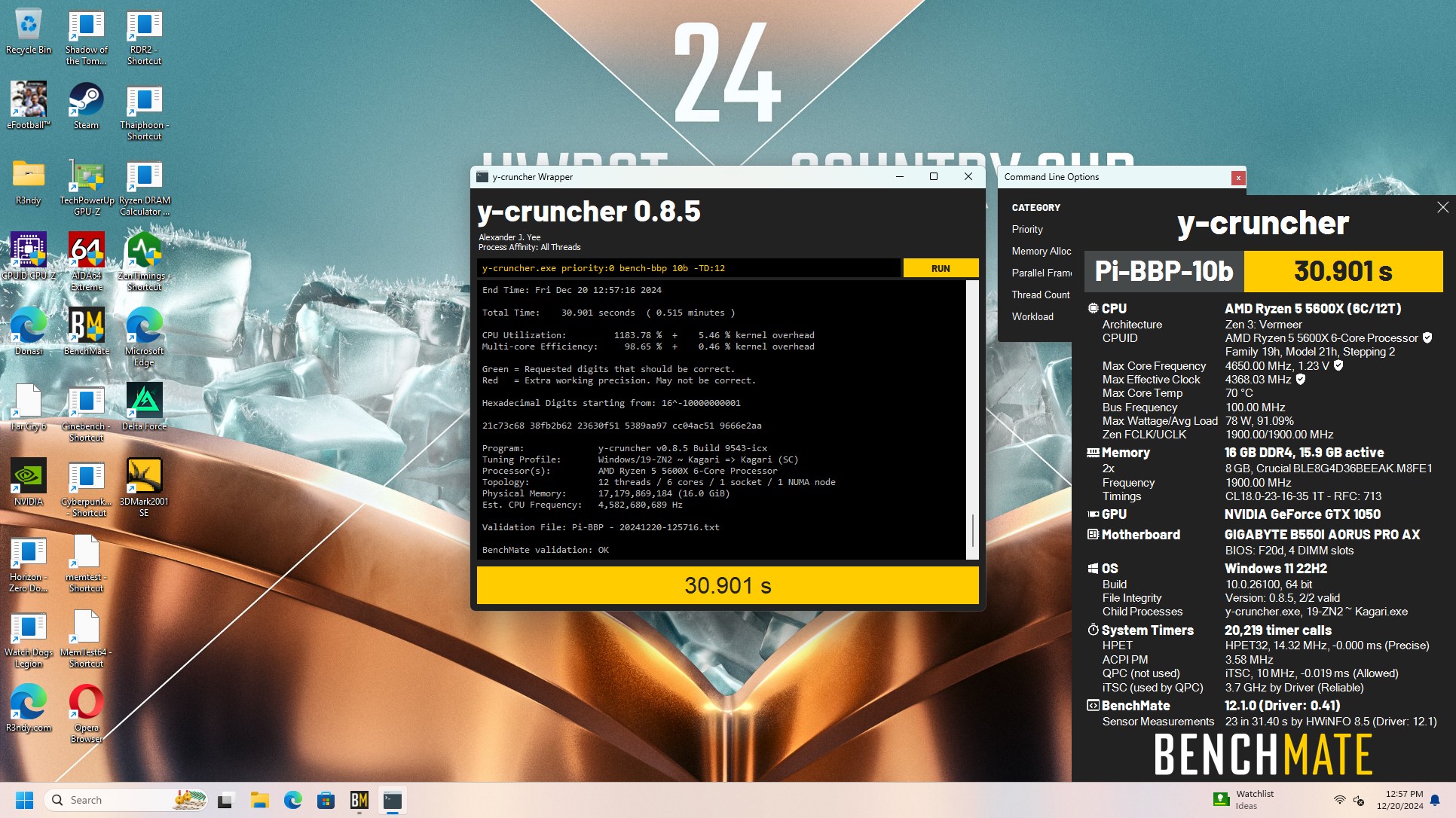The height and width of the screenshot is (818, 1456).
Task: Select Memory Alloc category
Action: point(1041,251)
